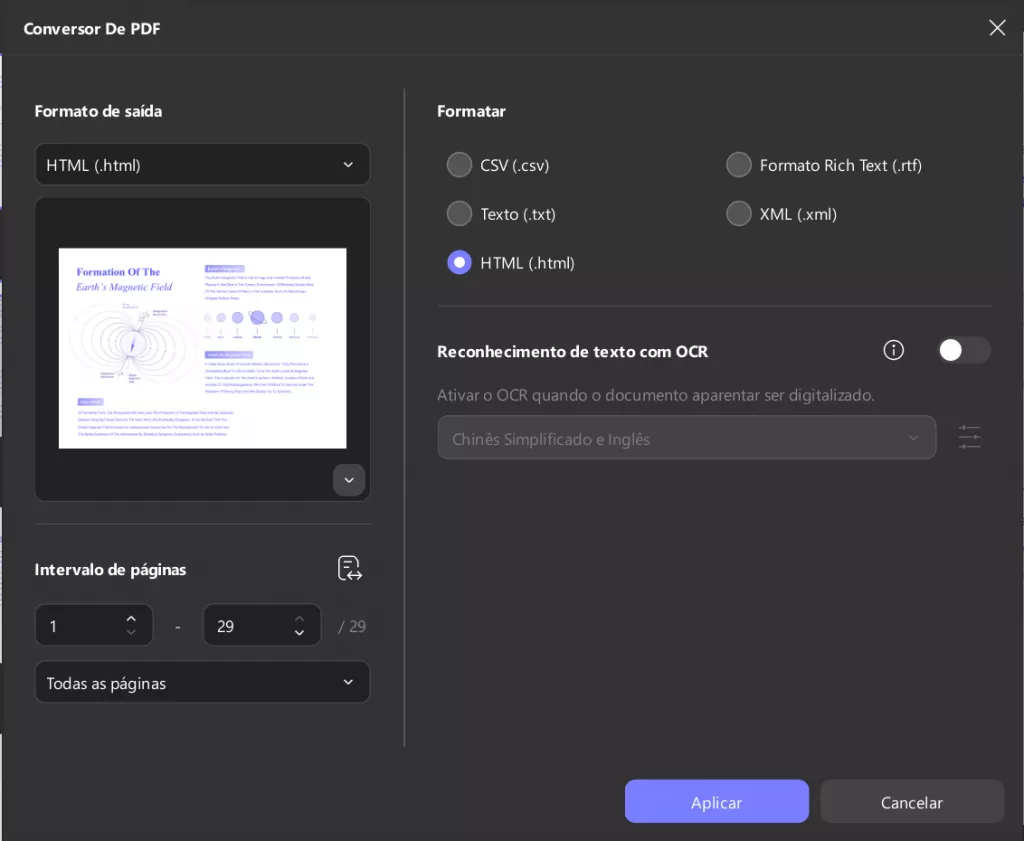Select the XML (.xml) output format
The height and width of the screenshot is (841, 1024).
click(738, 213)
